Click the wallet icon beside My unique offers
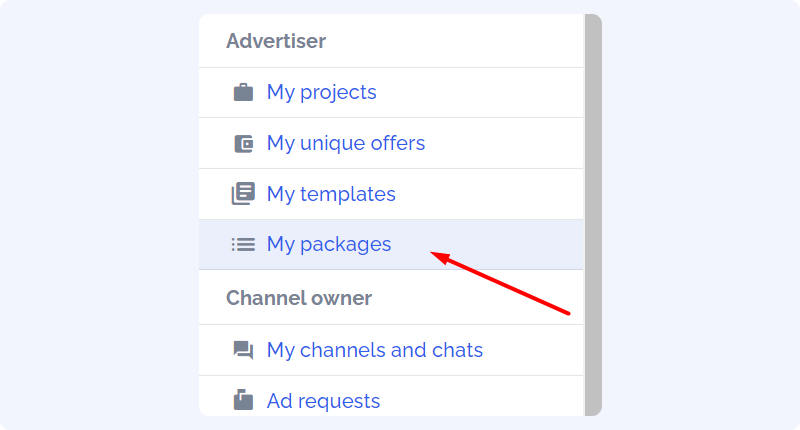Image resolution: width=800 pixels, height=430 pixels. [243, 143]
